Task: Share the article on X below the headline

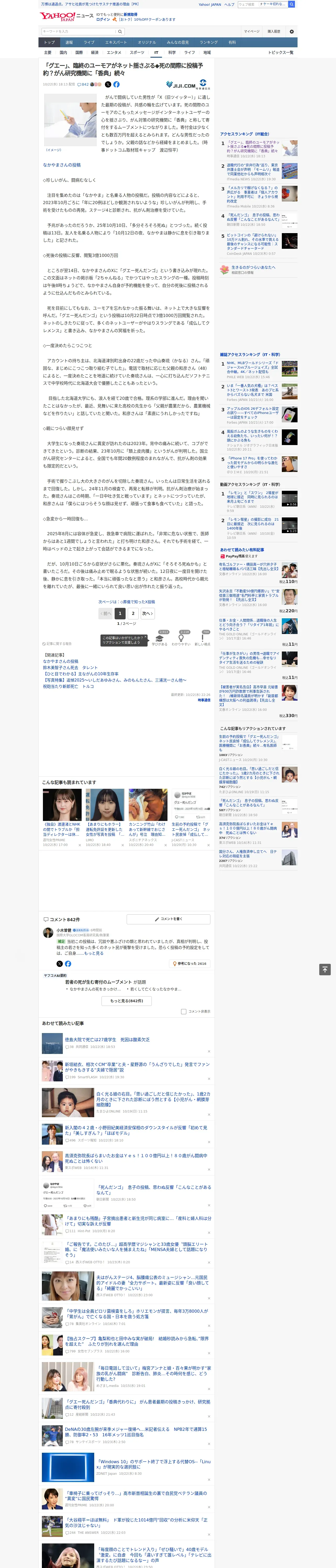Action: [x=108, y=85]
